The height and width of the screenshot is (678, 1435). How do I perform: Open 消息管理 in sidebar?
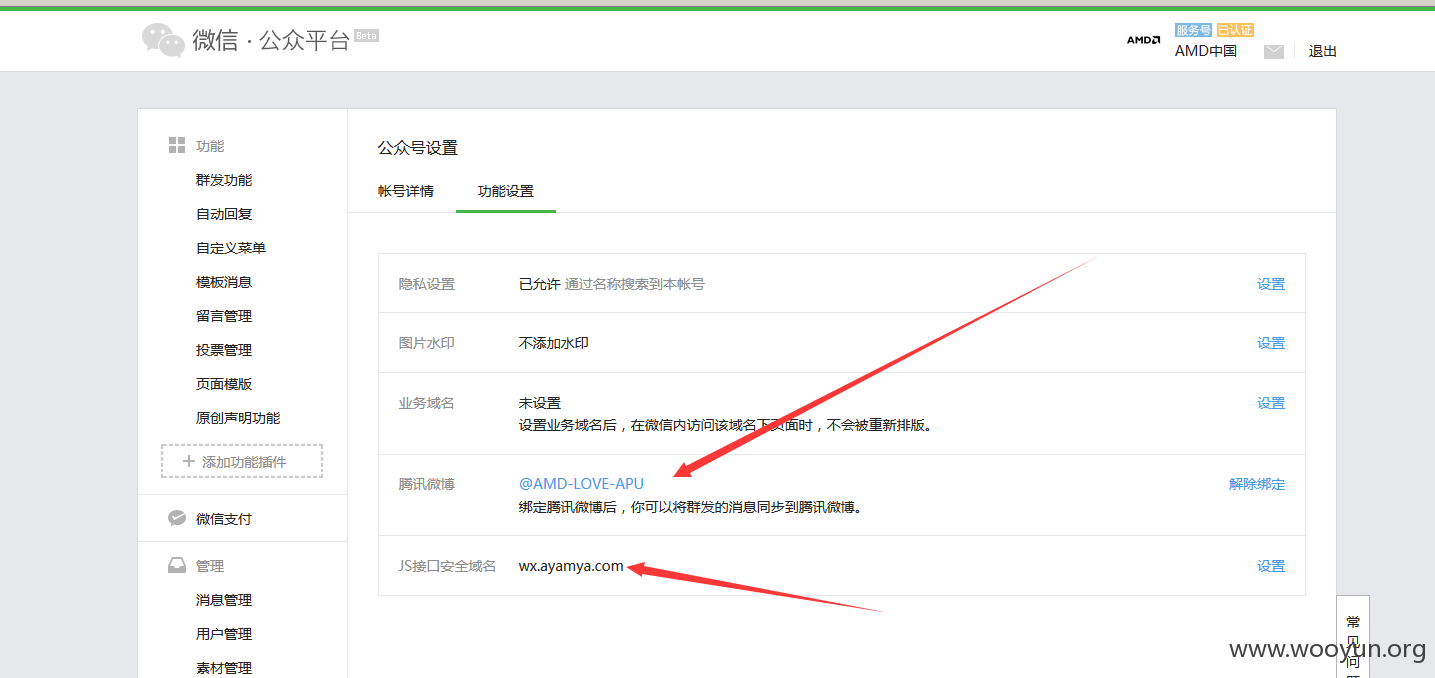(x=224, y=600)
